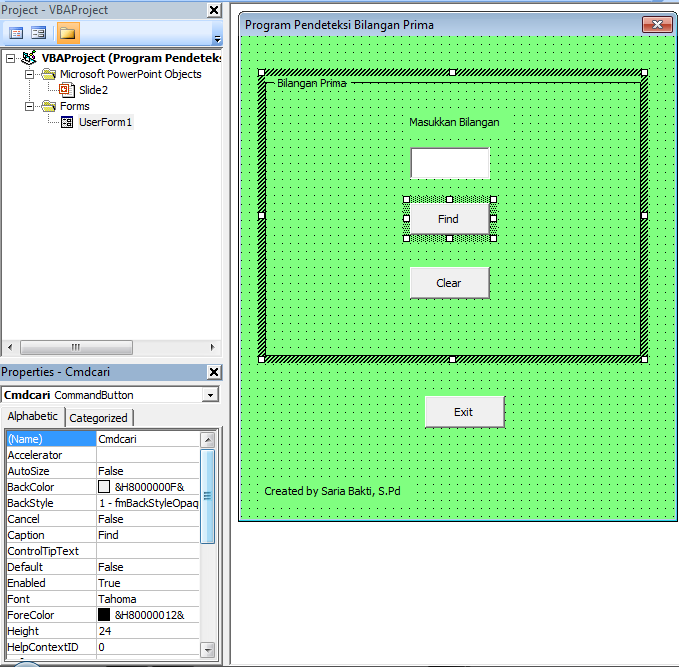Edit the Cmdcari name value
This screenshot has height=667, width=679.
click(x=148, y=439)
